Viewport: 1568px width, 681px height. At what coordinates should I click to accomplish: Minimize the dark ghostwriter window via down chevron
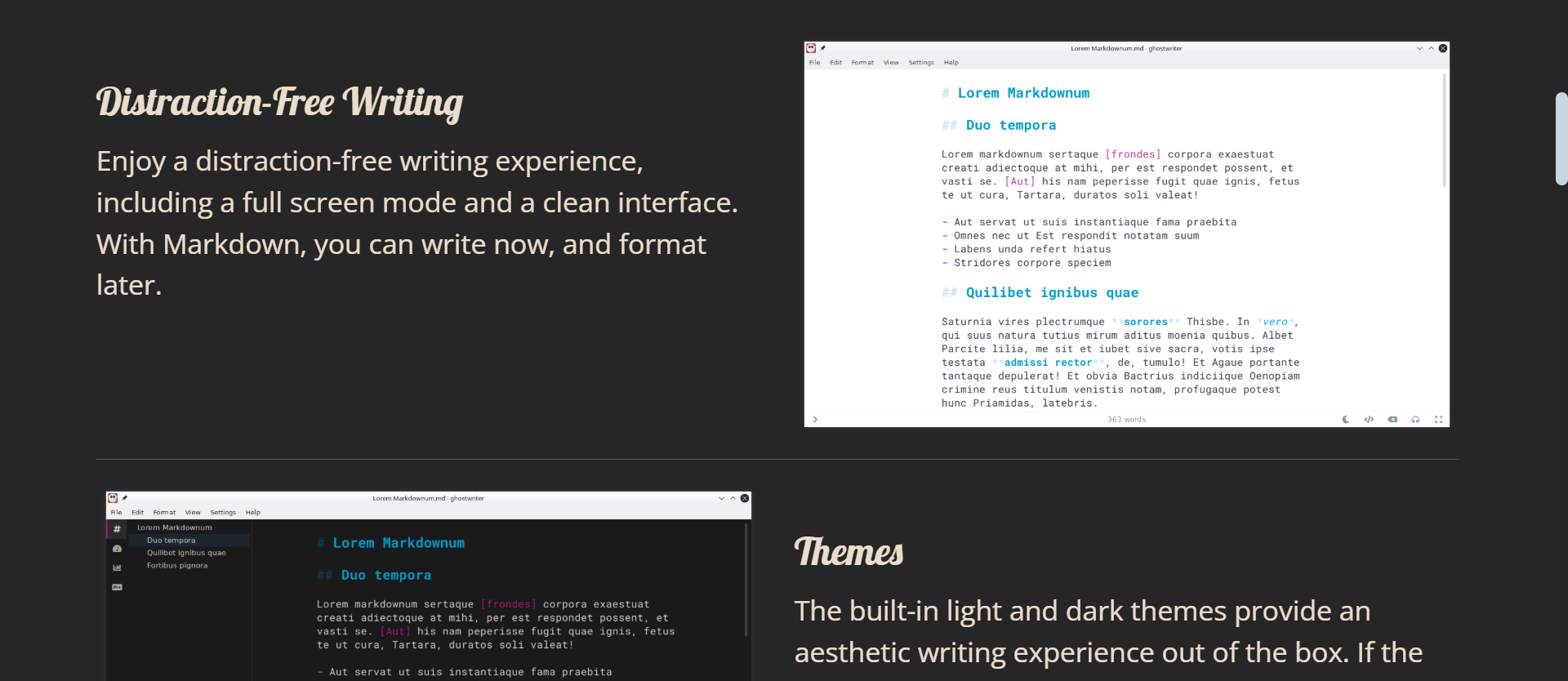(721, 498)
